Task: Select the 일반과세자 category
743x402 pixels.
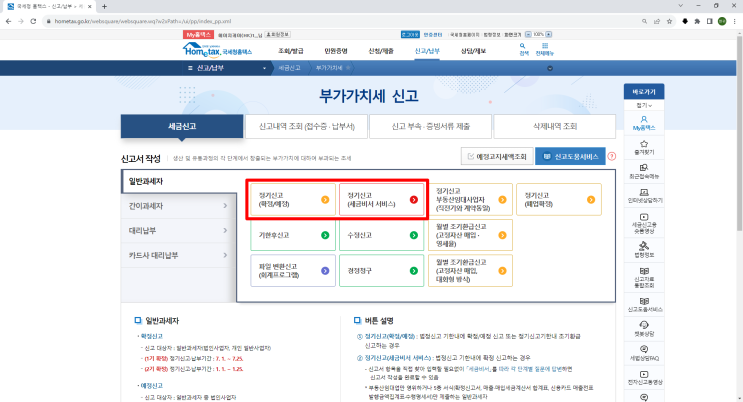Action: 179,181
